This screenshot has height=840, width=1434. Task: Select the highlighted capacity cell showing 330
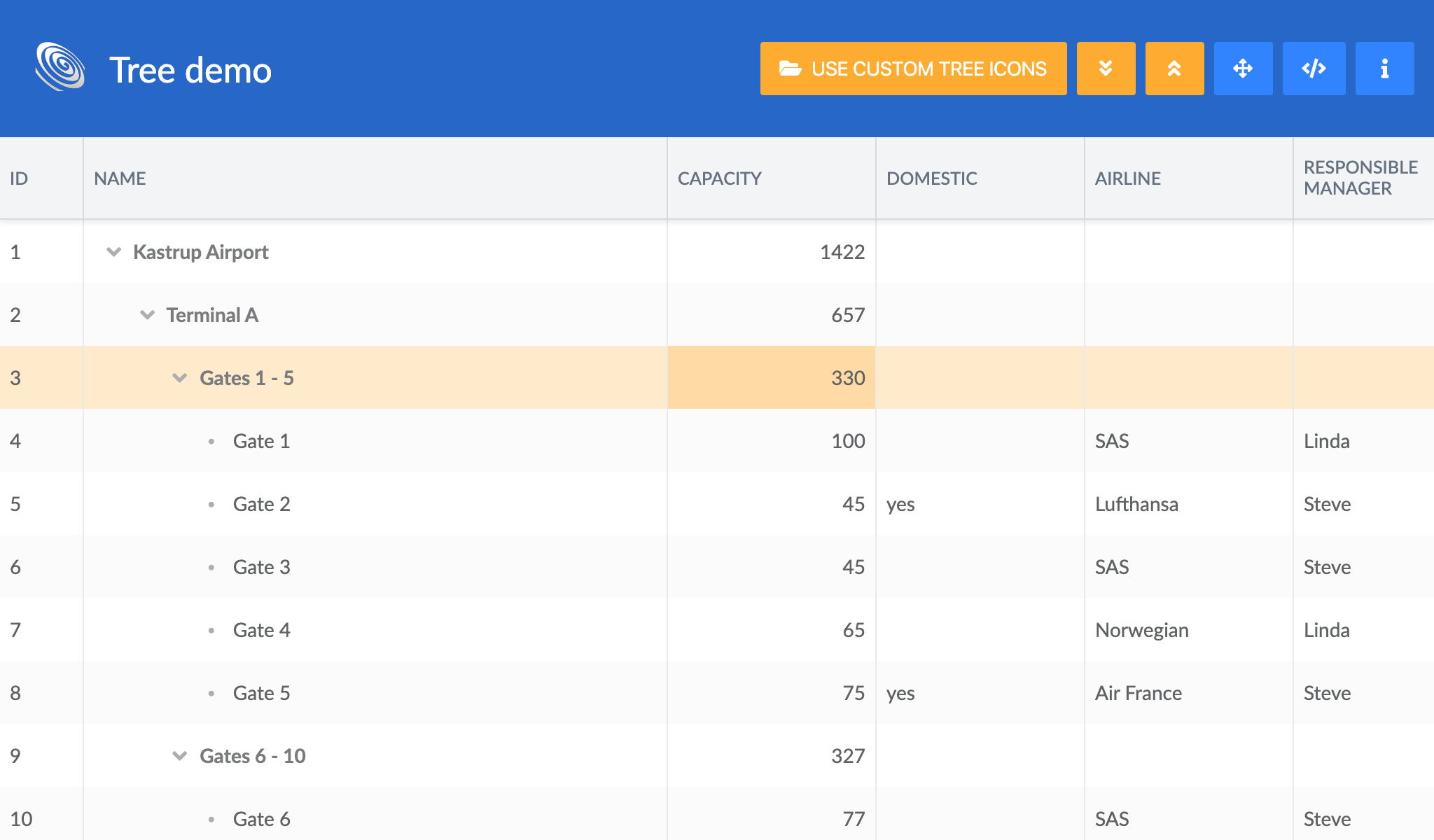[770, 378]
